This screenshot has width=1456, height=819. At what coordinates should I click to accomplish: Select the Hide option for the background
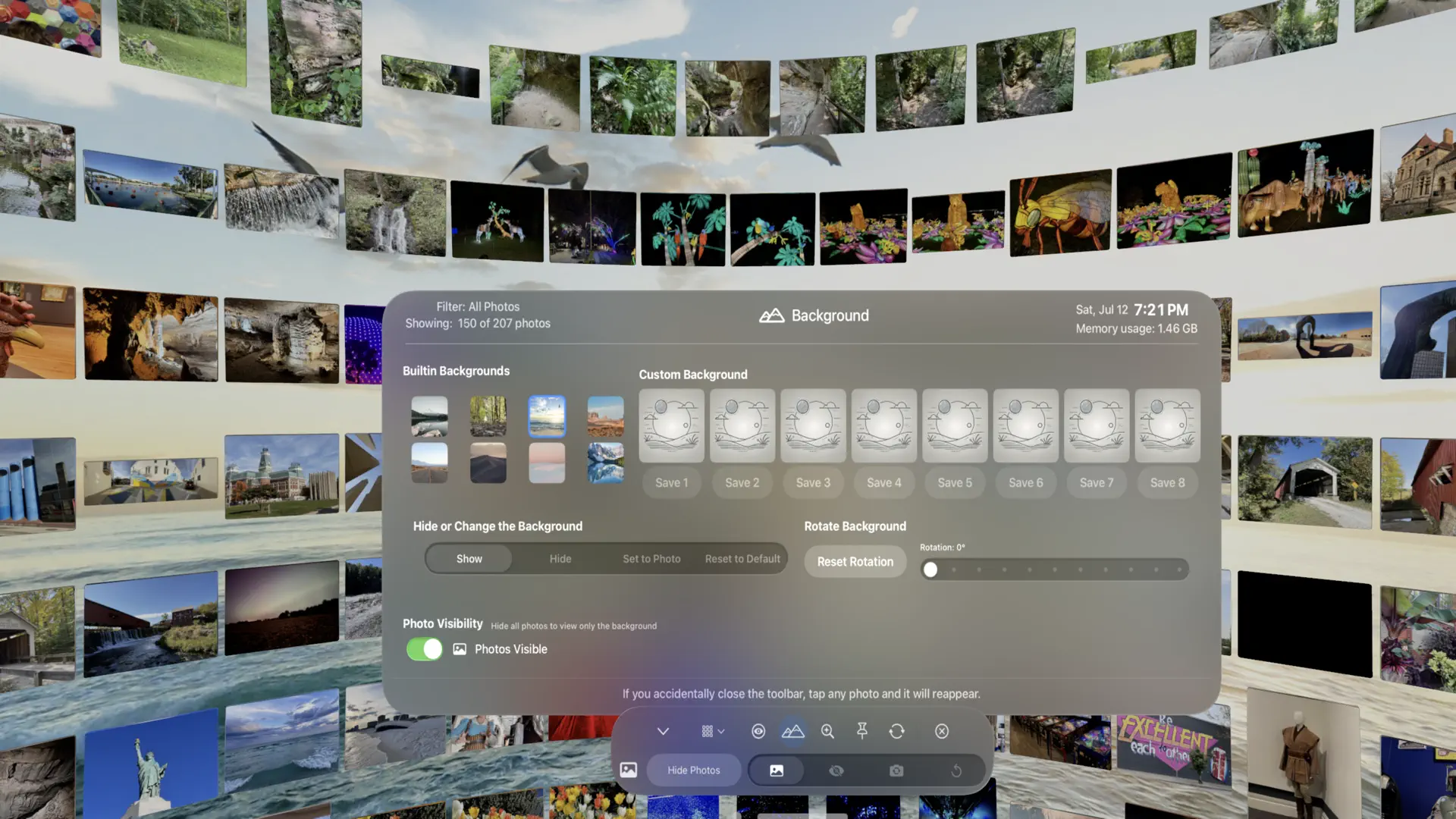(560, 558)
